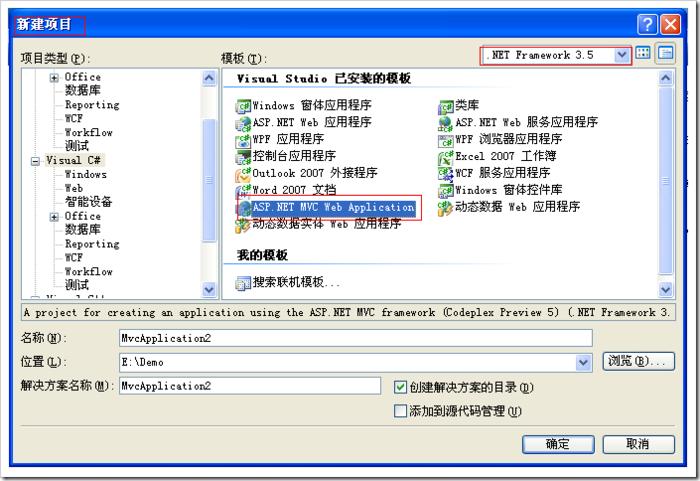The image size is (700, 481).
Task: Select 智能设备 project type
Action: [x=88, y=202]
